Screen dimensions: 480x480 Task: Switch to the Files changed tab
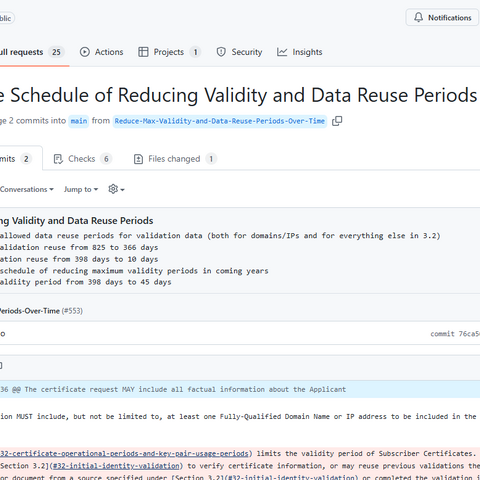pos(175,159)
